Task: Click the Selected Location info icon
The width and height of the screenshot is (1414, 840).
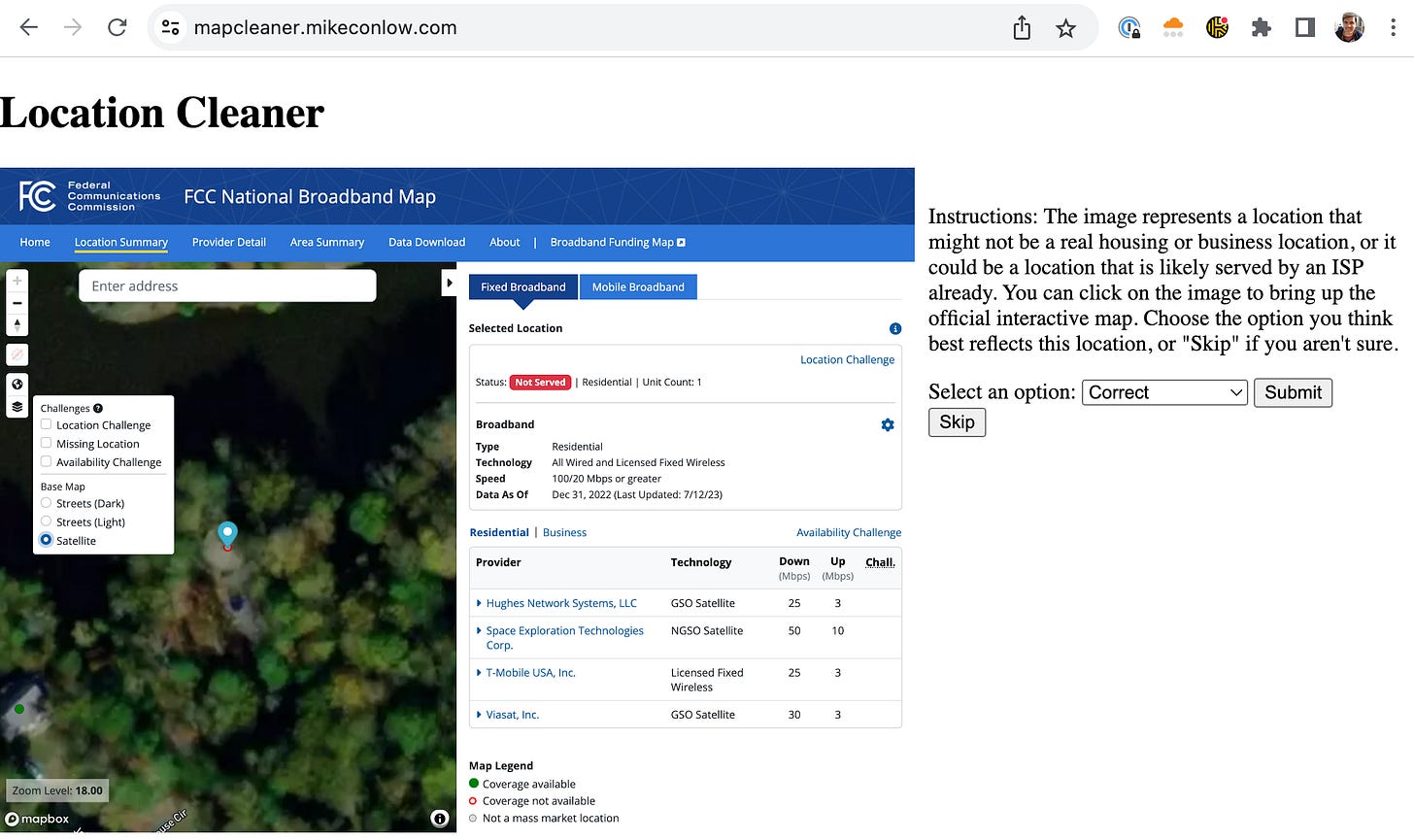Action: click(x=895, y=328)
